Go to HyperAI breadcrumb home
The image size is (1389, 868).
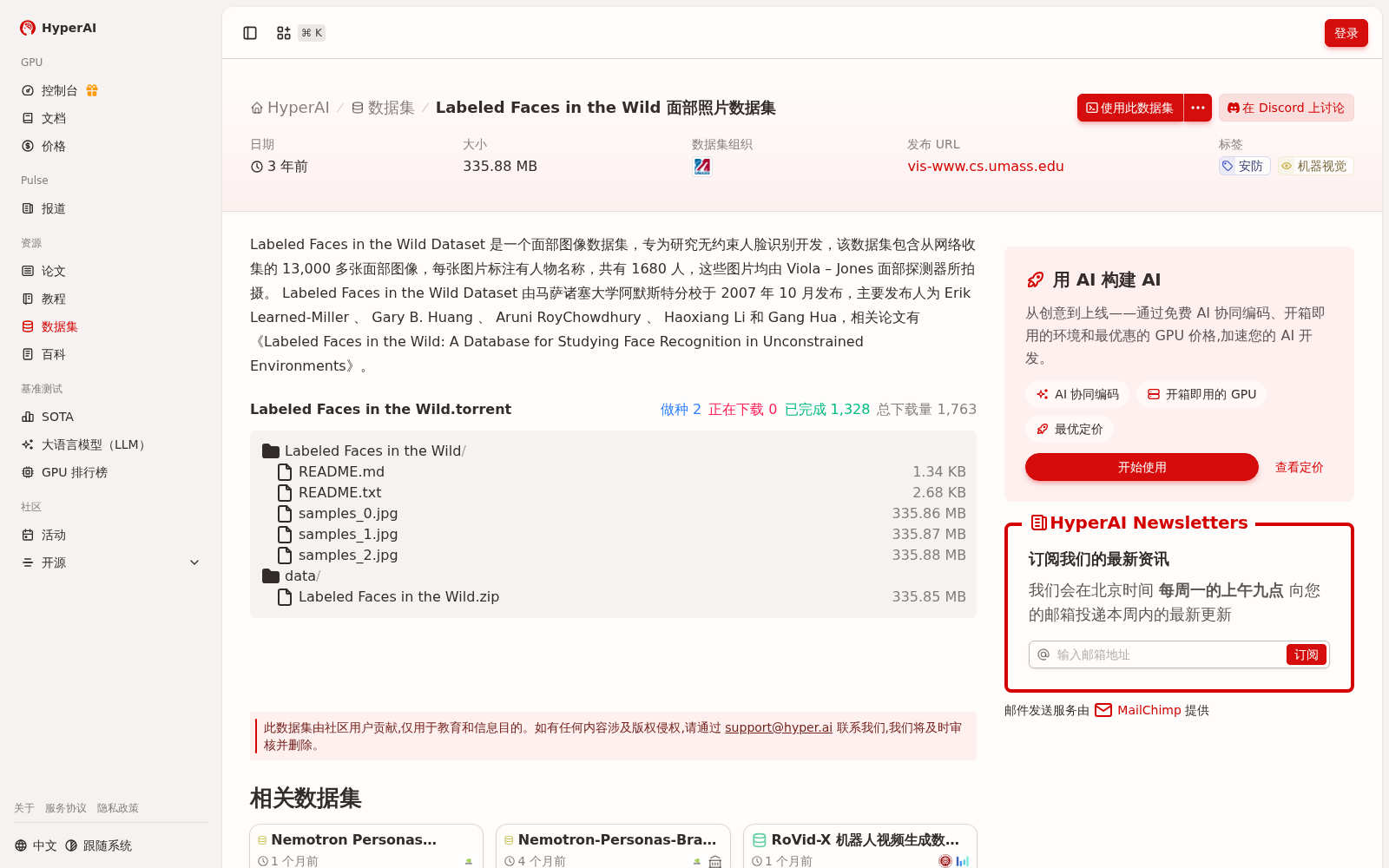pyautogui.click(x=290, y=108)
